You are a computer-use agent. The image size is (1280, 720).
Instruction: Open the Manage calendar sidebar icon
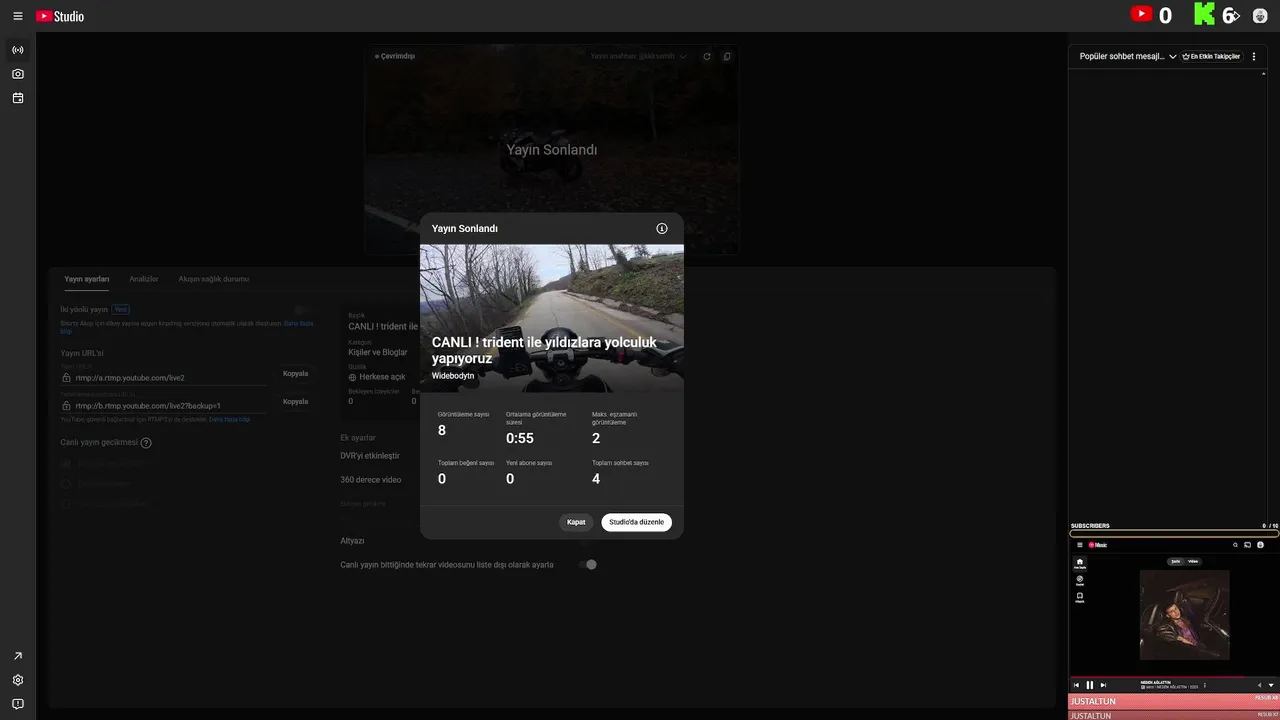18,98
